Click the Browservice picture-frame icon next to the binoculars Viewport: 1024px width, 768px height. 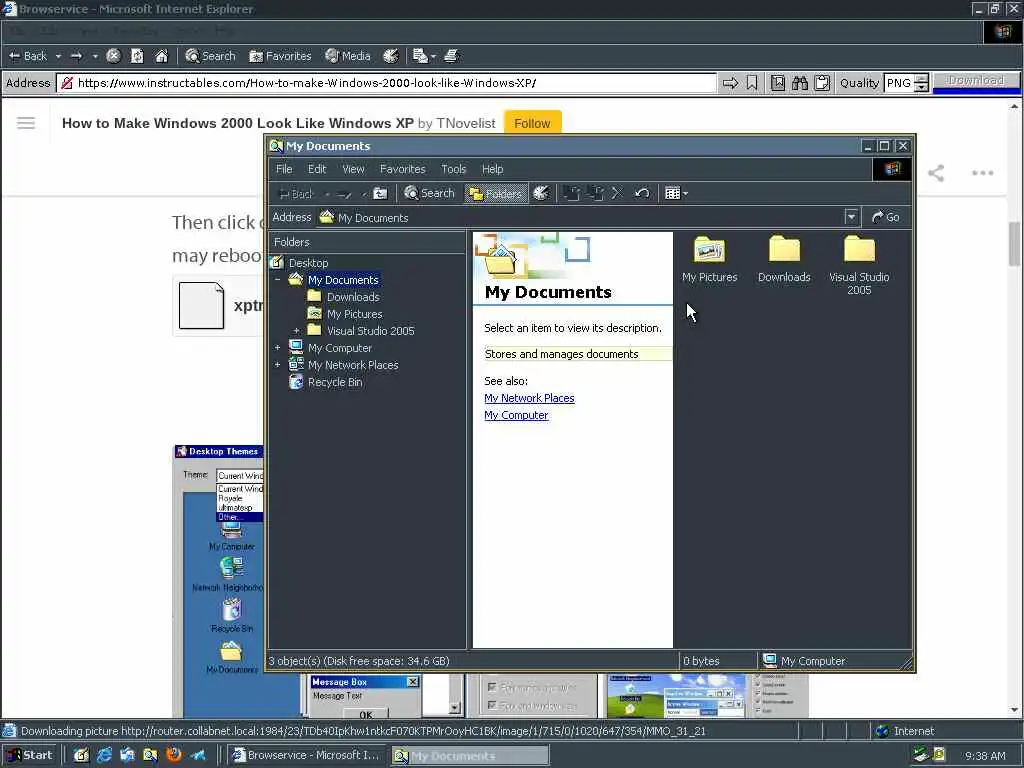[x=778, y=83]
